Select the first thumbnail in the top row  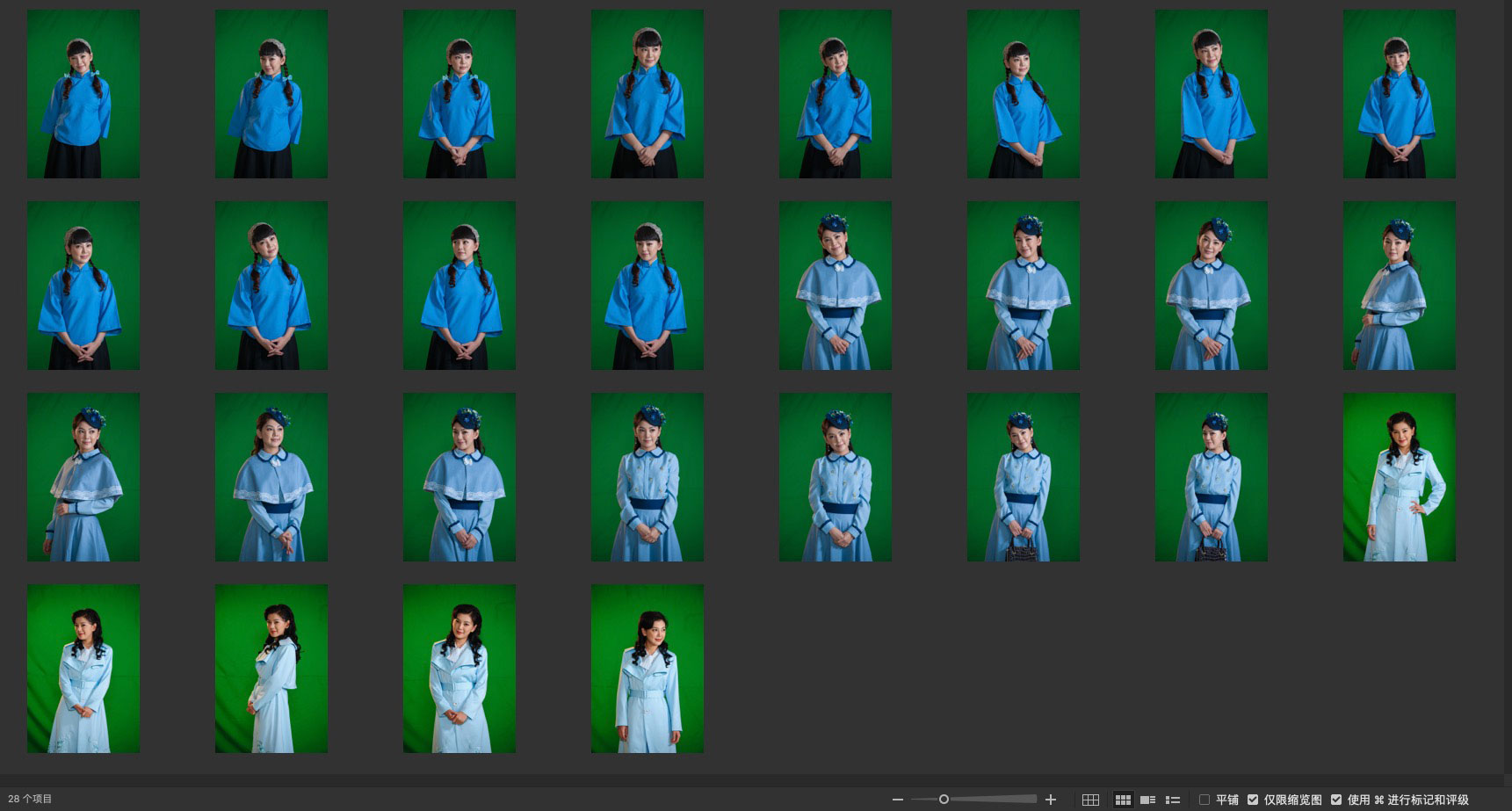pyautogui.click(x=83, y=94)
